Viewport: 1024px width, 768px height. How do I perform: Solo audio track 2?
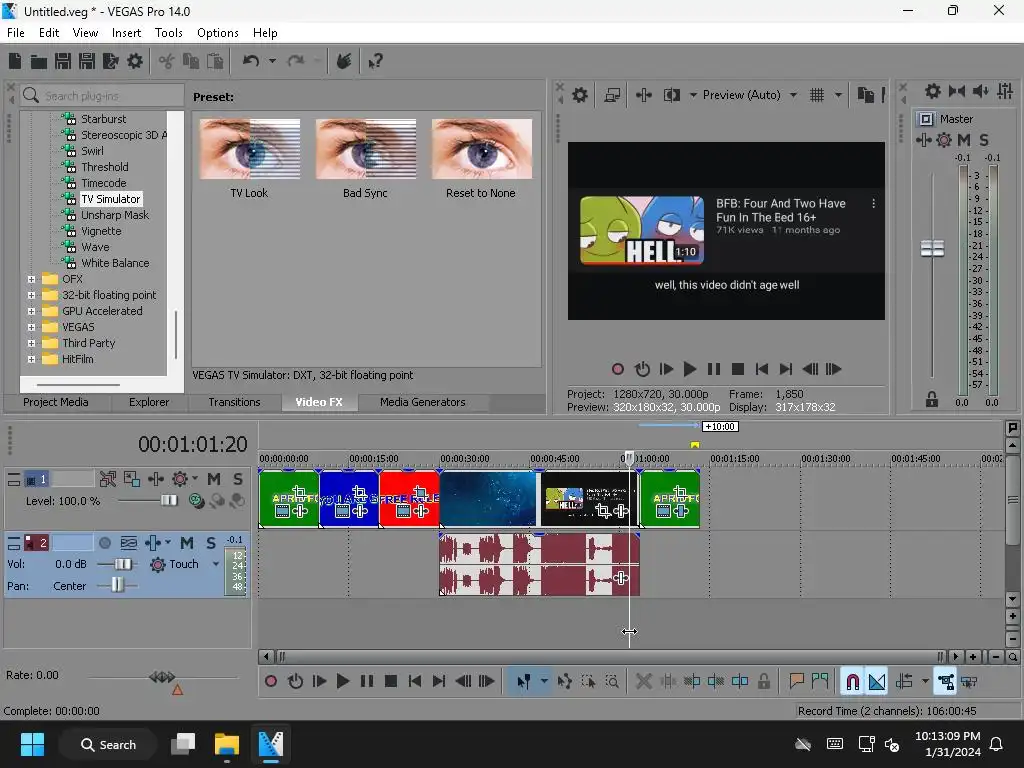(210, 543)
